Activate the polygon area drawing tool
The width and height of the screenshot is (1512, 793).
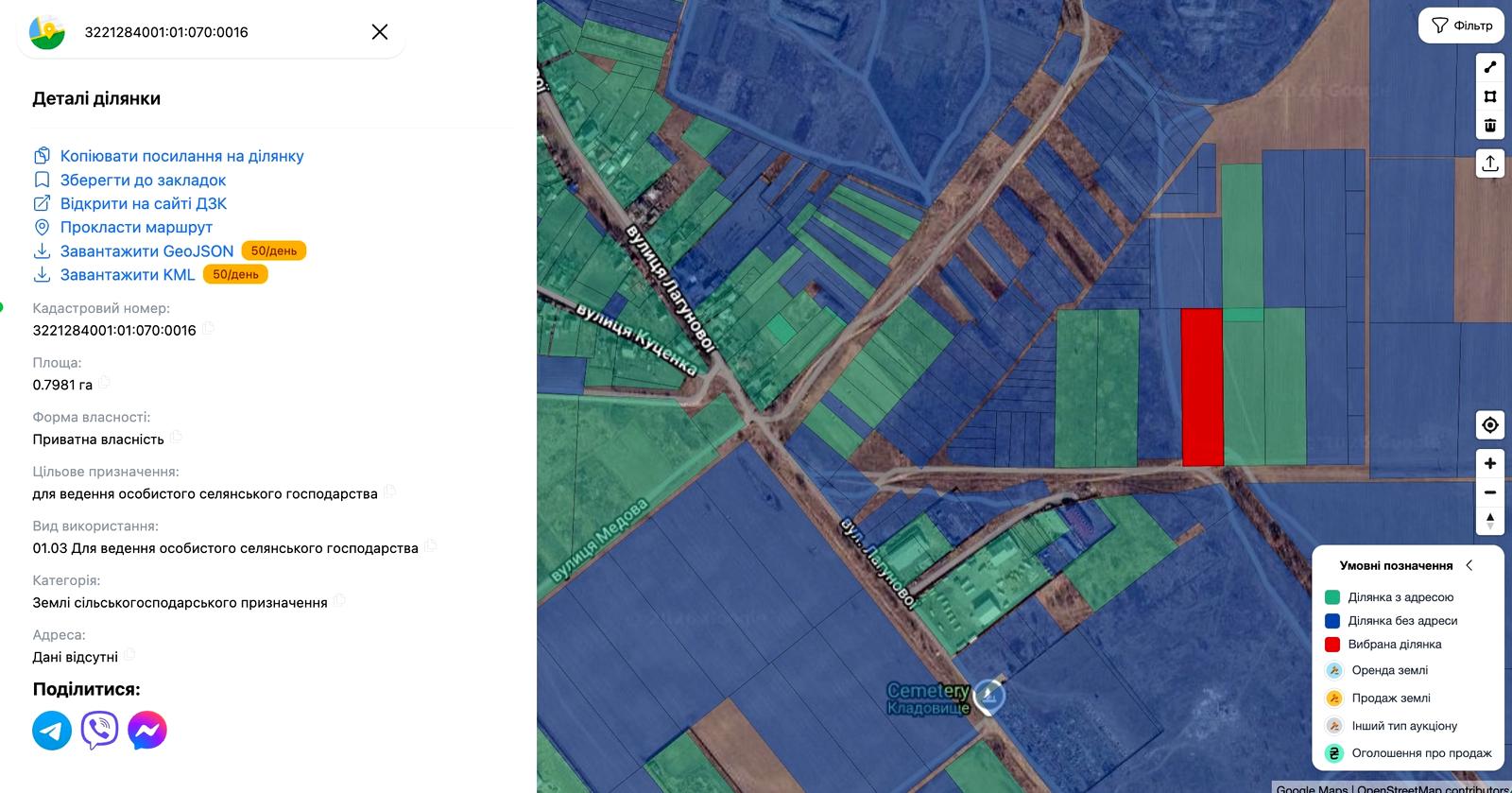coord(1490,96)
